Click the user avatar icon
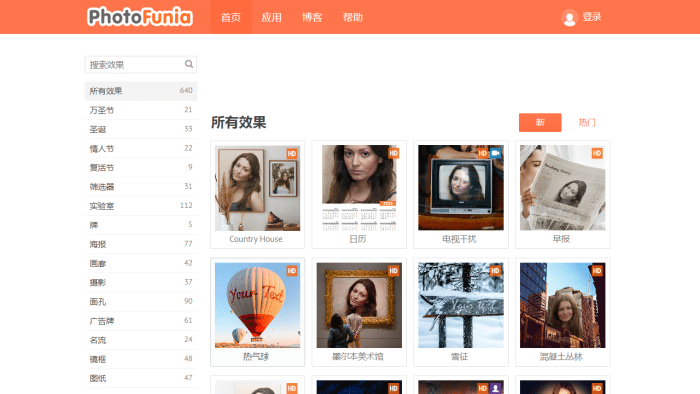This screenshot has width=700, height=394. click(569, 17)
